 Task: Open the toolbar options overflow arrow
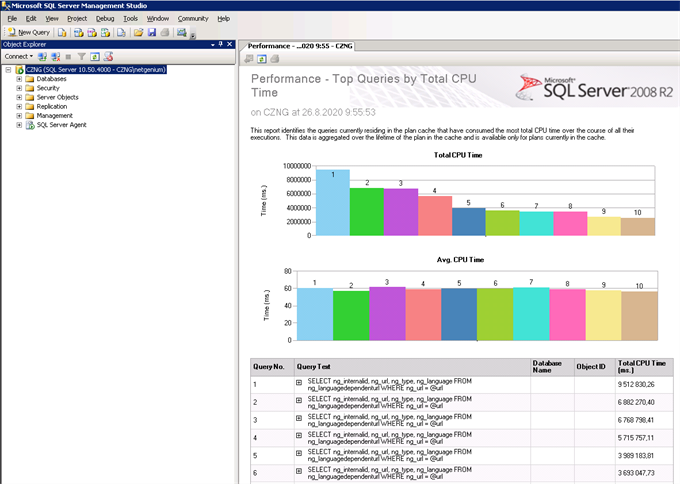[x=193, y=36]
